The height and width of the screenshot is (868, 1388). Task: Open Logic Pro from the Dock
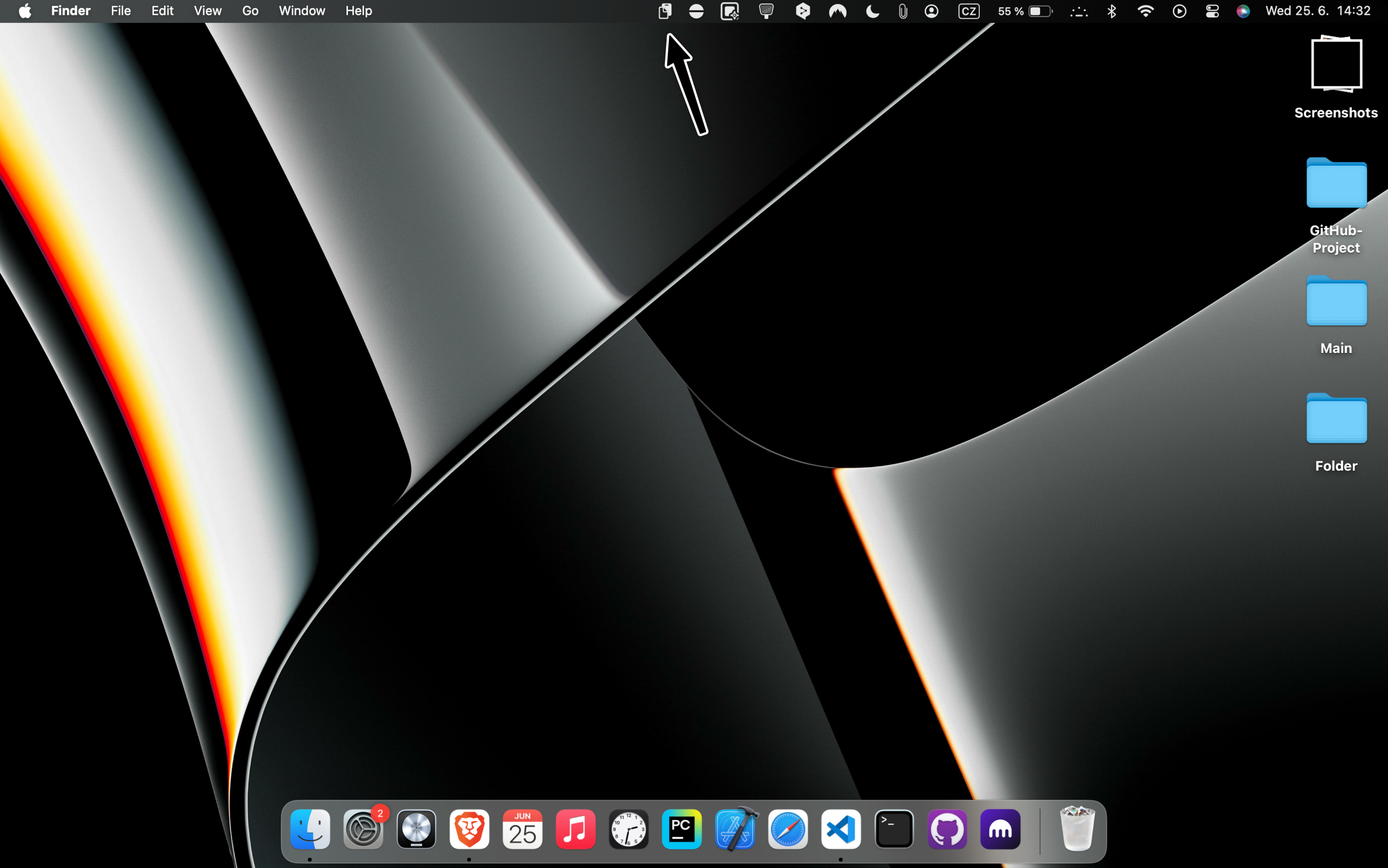(416, 829)
